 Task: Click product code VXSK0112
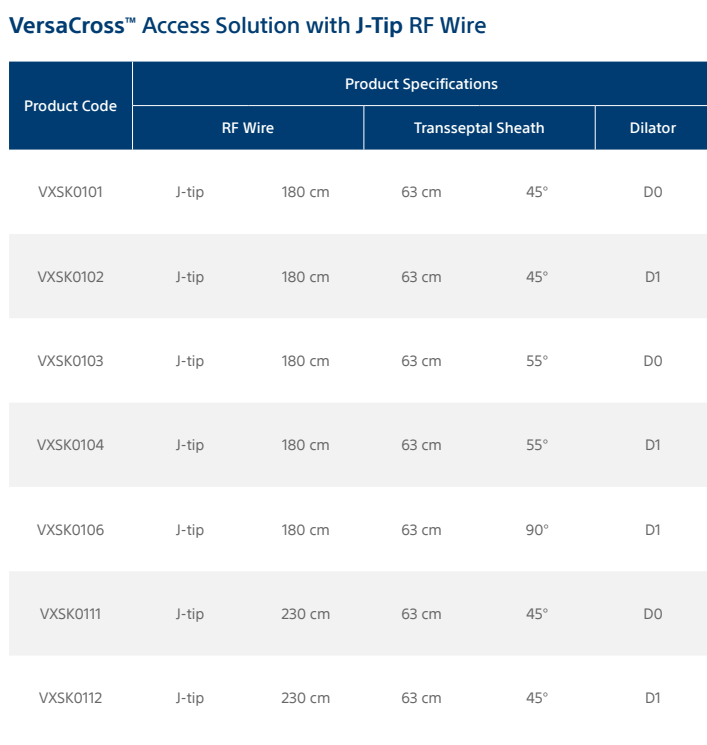[x=70, y=698]
